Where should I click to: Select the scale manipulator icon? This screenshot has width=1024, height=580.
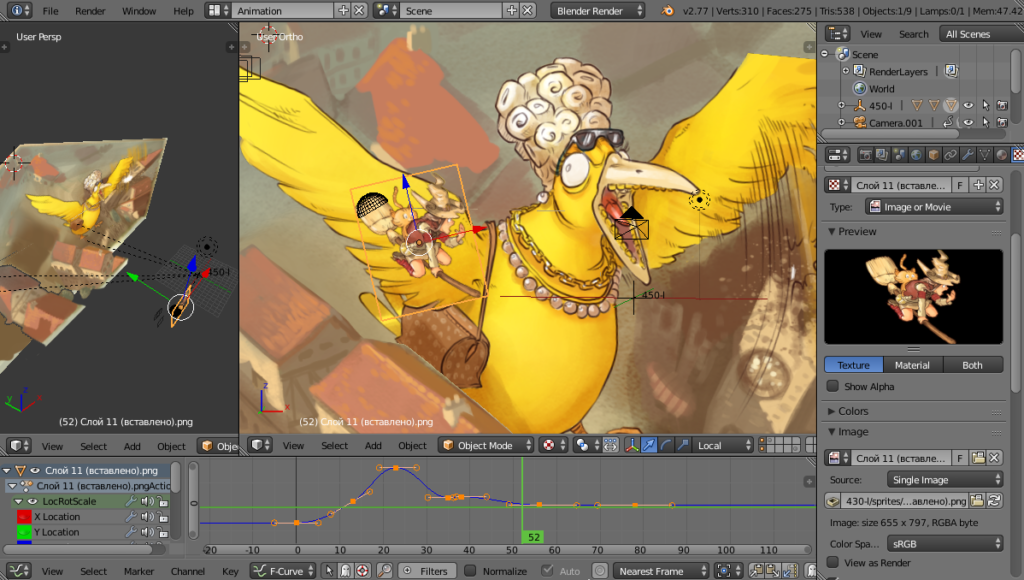(x=682, y=445)
